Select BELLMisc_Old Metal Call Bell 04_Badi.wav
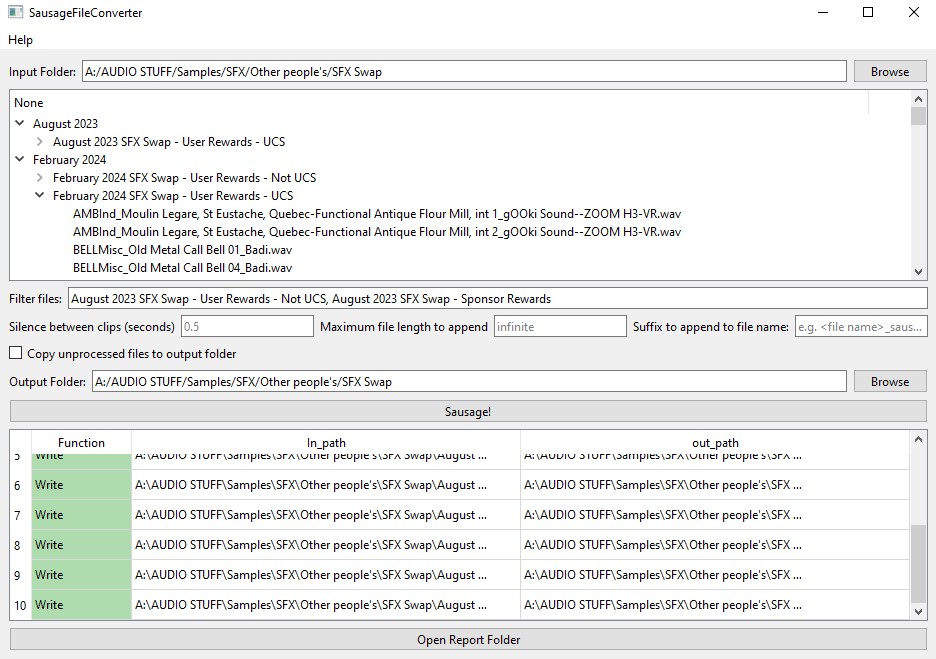 182,267
